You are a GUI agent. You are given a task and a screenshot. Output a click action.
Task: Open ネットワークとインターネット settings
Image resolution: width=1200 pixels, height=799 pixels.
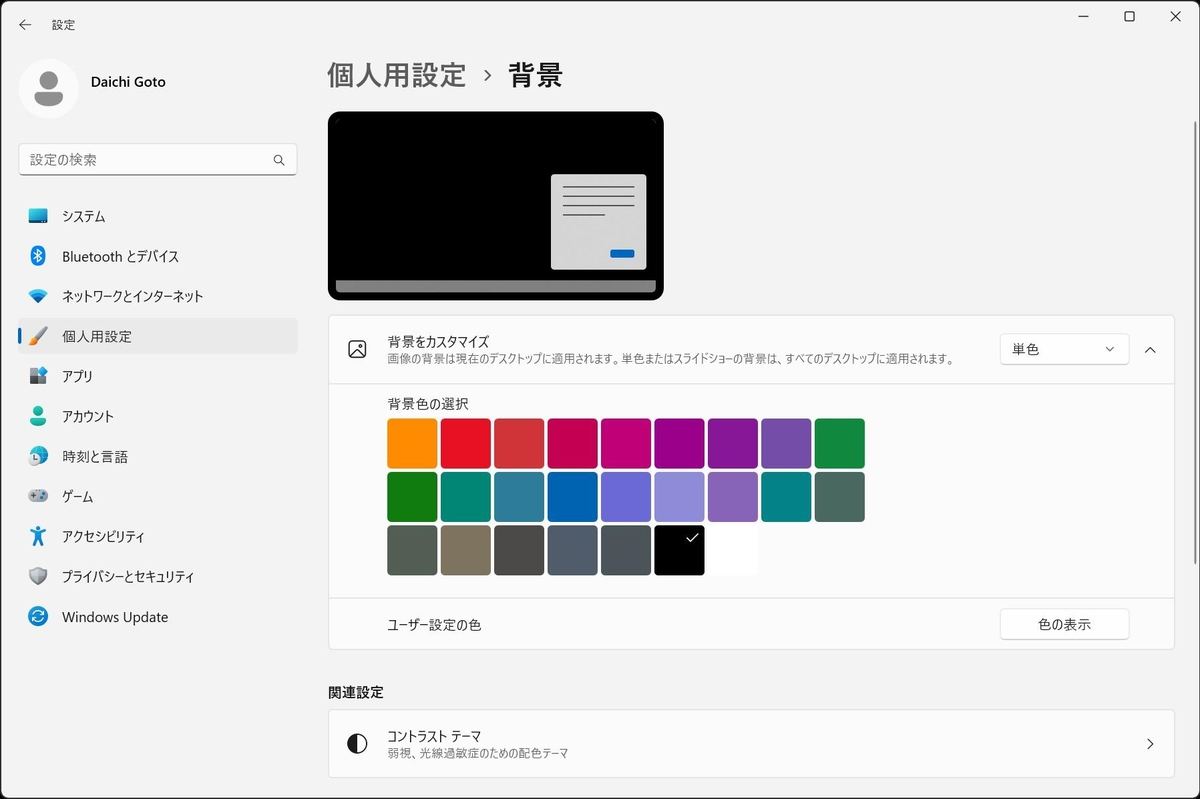[158, 296]
